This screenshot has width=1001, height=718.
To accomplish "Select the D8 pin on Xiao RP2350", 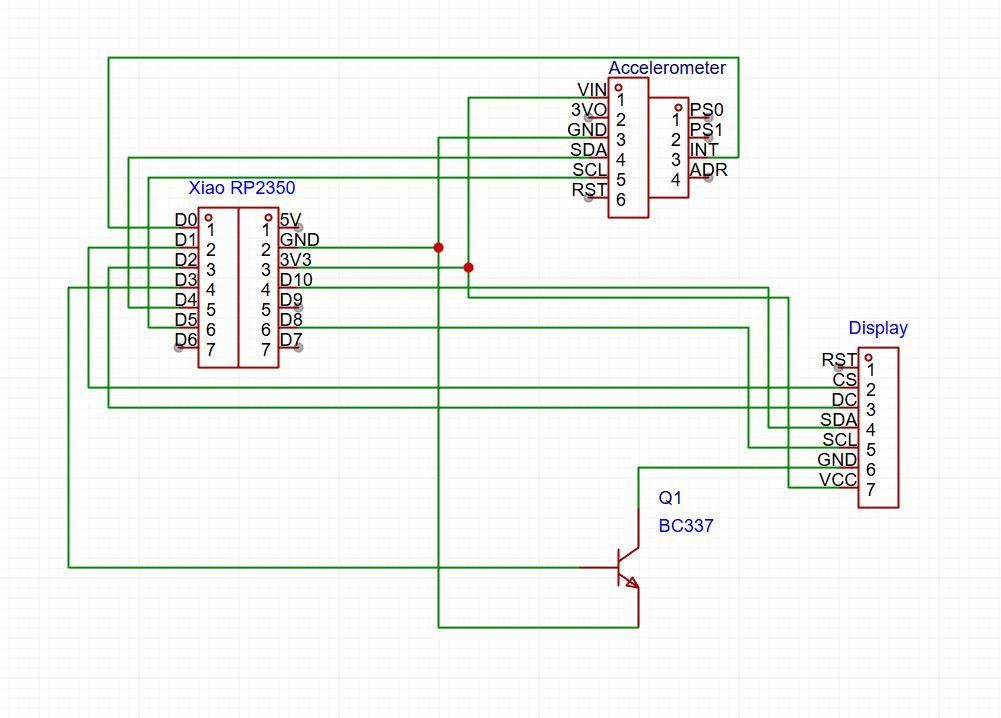I will coord(291,320).
